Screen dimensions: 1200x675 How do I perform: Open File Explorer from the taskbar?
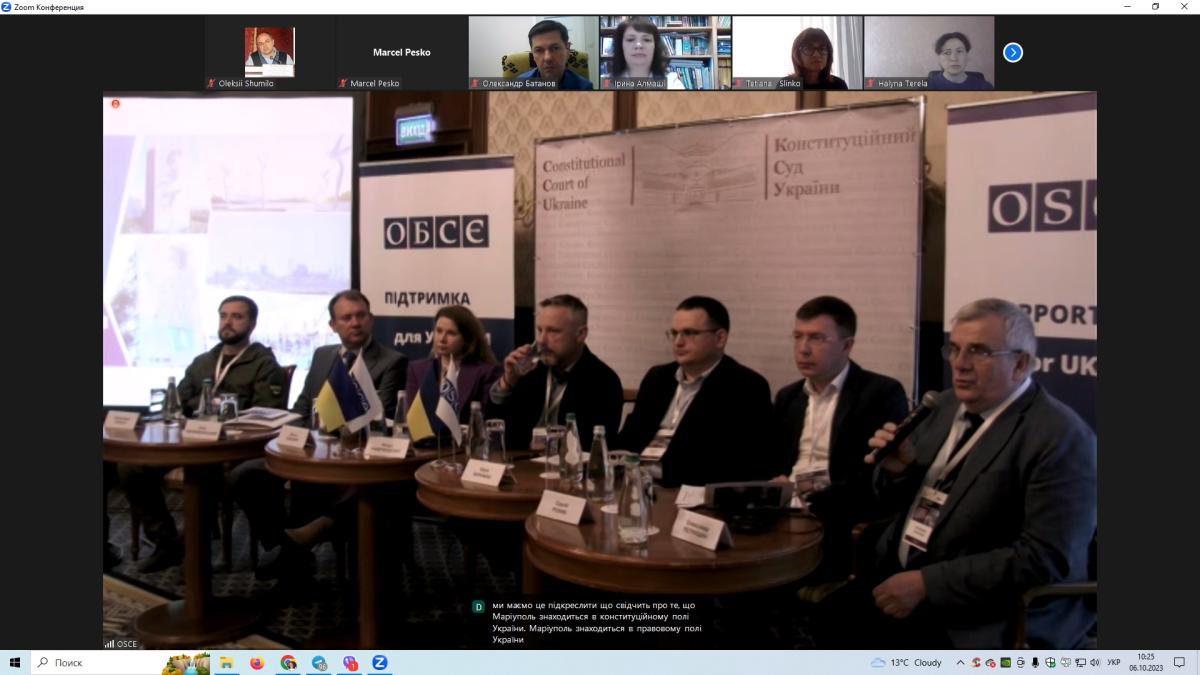(x=227, y=662)
